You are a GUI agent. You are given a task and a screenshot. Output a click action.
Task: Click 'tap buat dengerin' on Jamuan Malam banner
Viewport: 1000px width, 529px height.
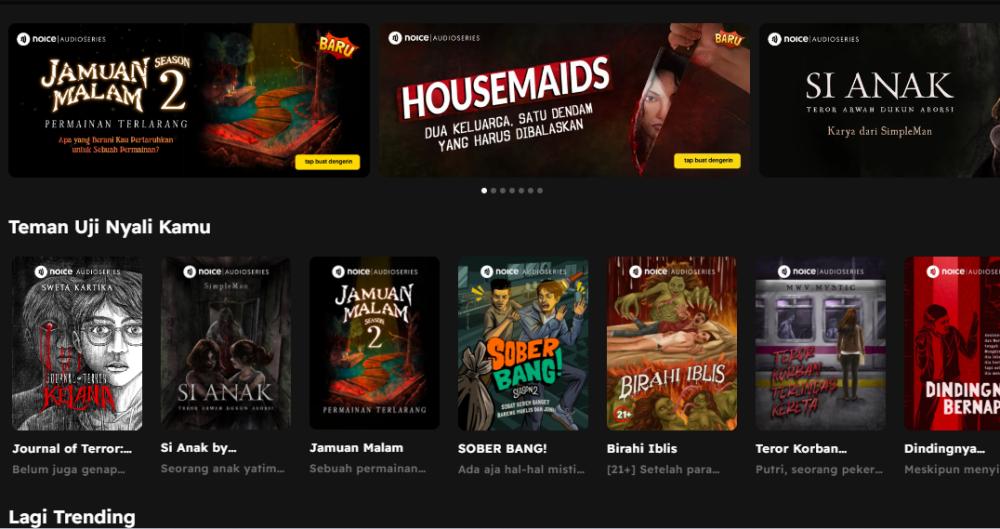(x=328, y=162)
